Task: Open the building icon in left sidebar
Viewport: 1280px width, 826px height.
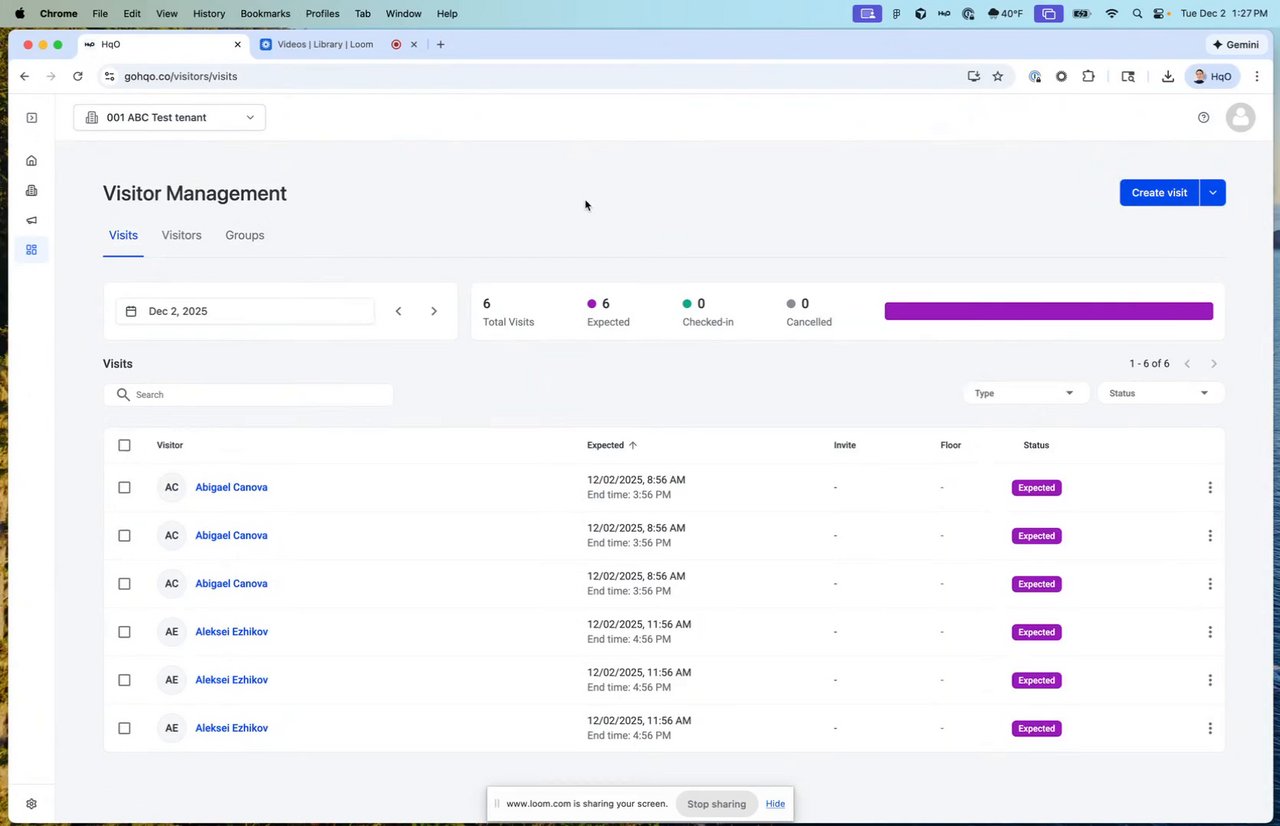Action: tap(32, 191)
